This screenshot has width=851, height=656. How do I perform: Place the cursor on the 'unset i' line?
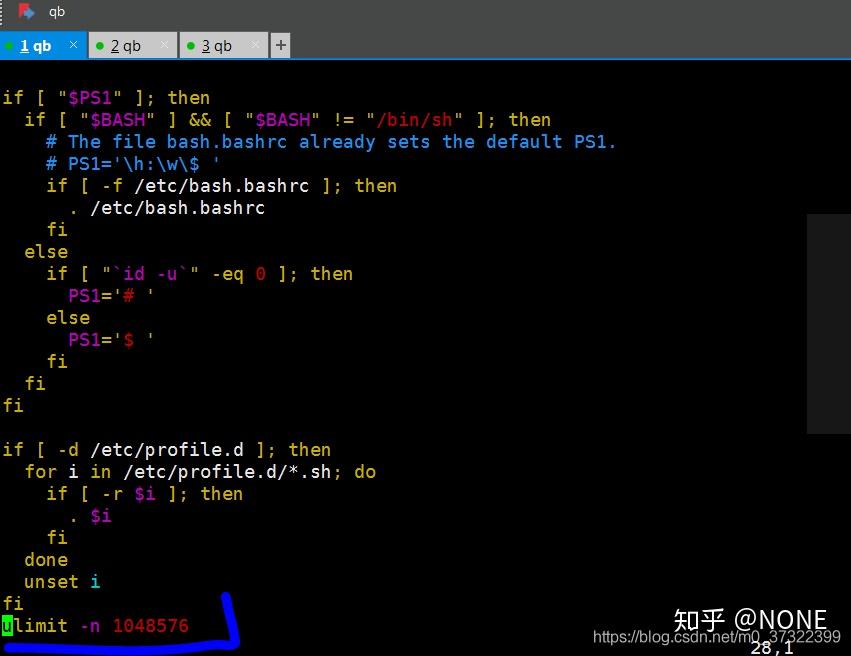[62, 582]
